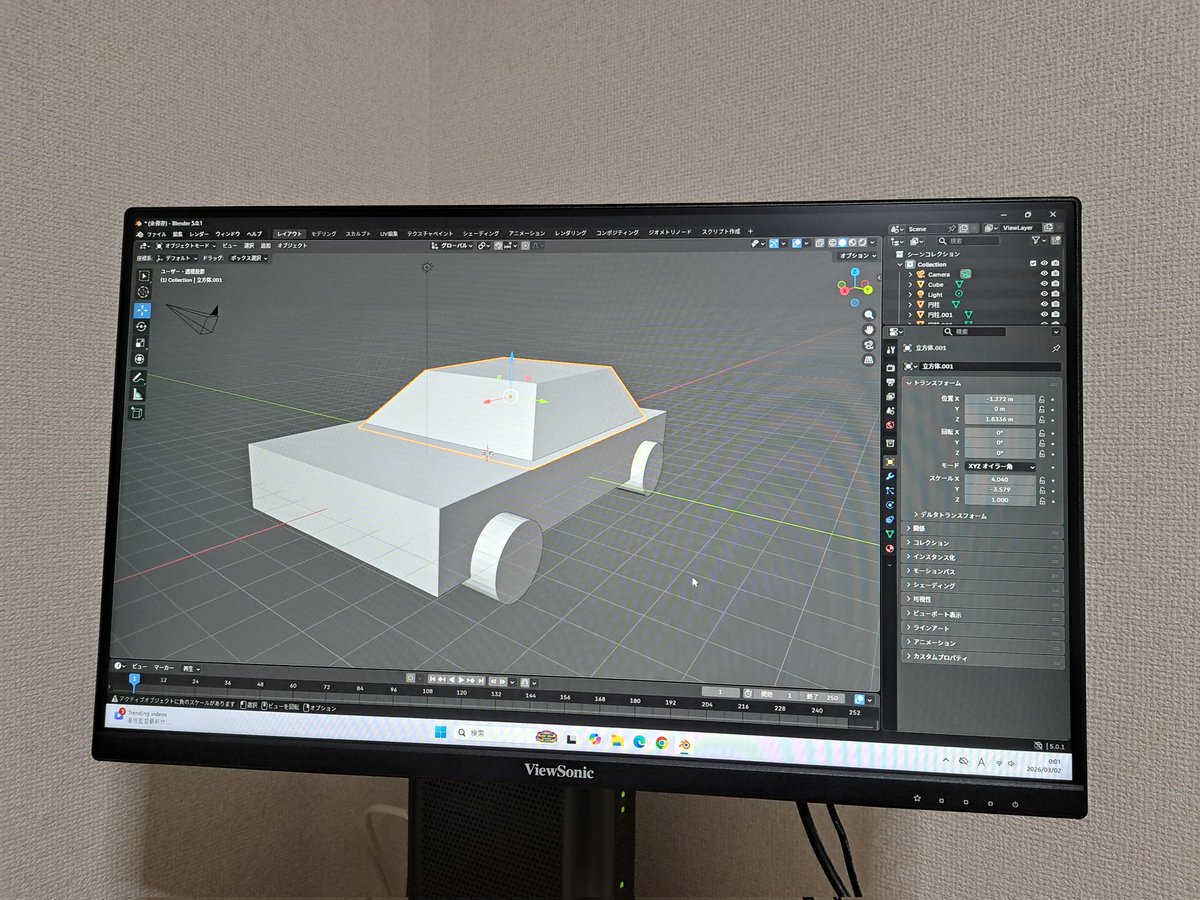1200x900 pixels.
Task: Activate the Move tool
Action: (142, 310)
